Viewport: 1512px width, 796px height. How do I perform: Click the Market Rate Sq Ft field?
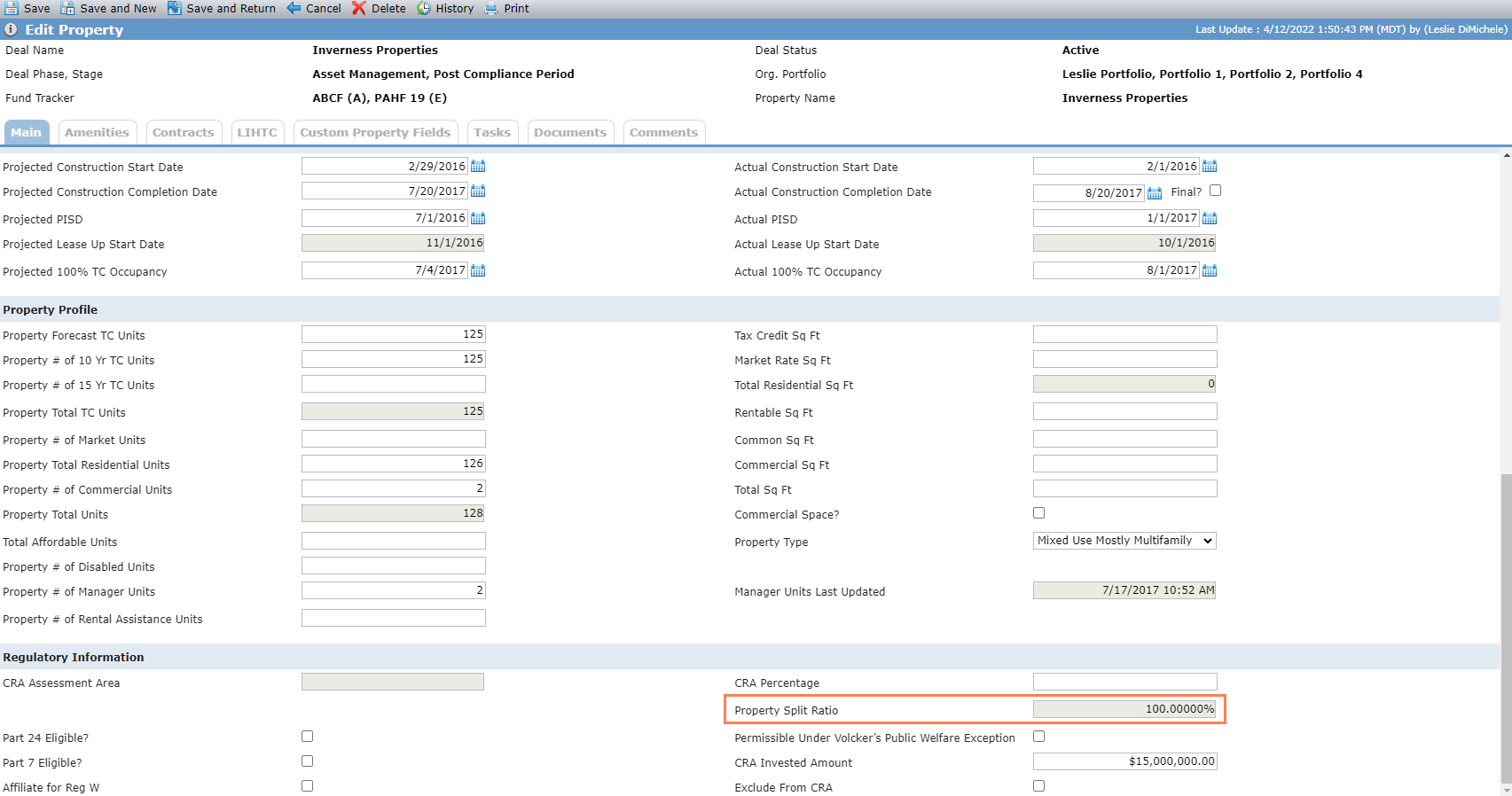(x=1125, y=359)
